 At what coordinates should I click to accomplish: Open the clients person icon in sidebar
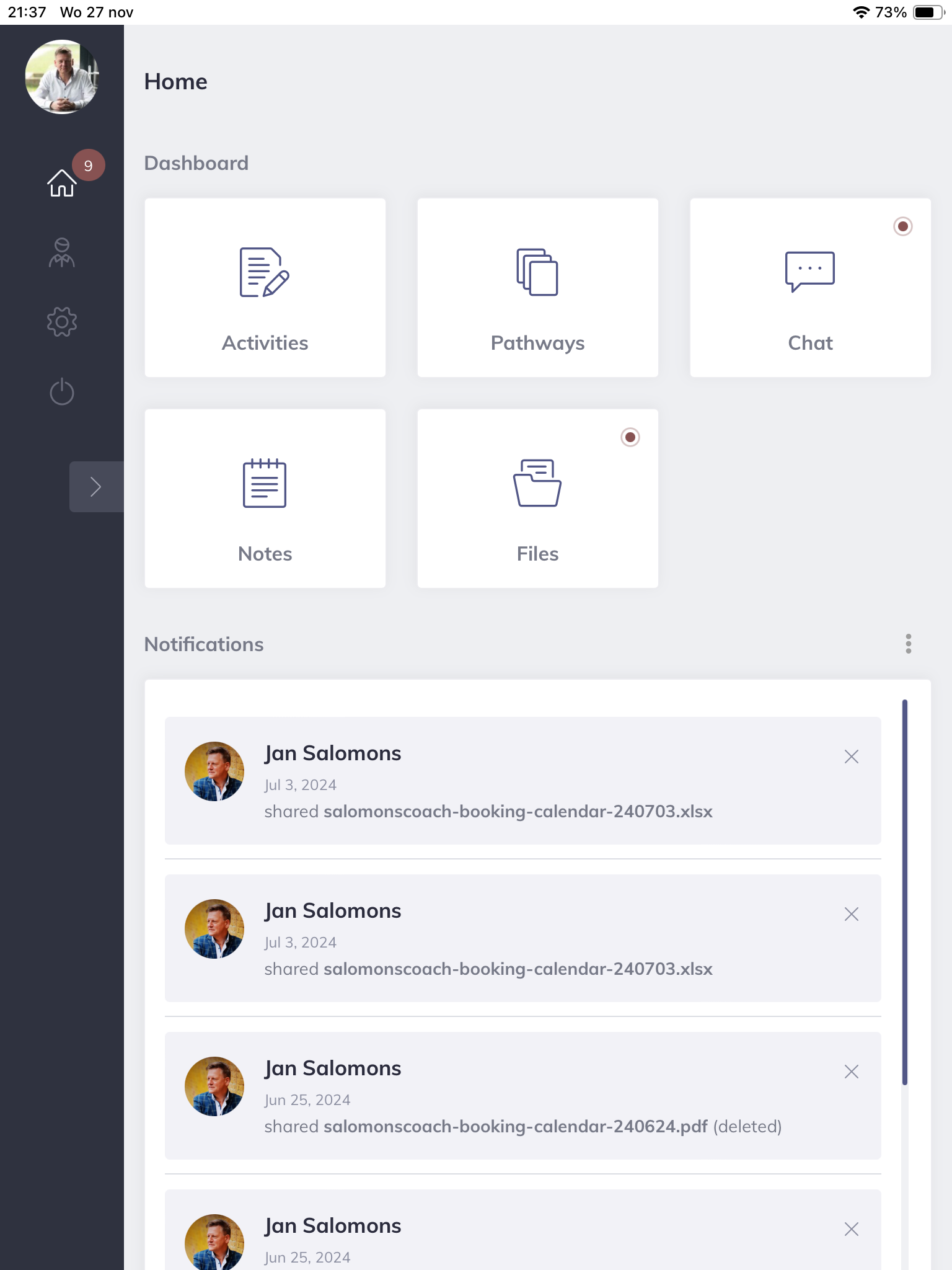tap(61, 252)
